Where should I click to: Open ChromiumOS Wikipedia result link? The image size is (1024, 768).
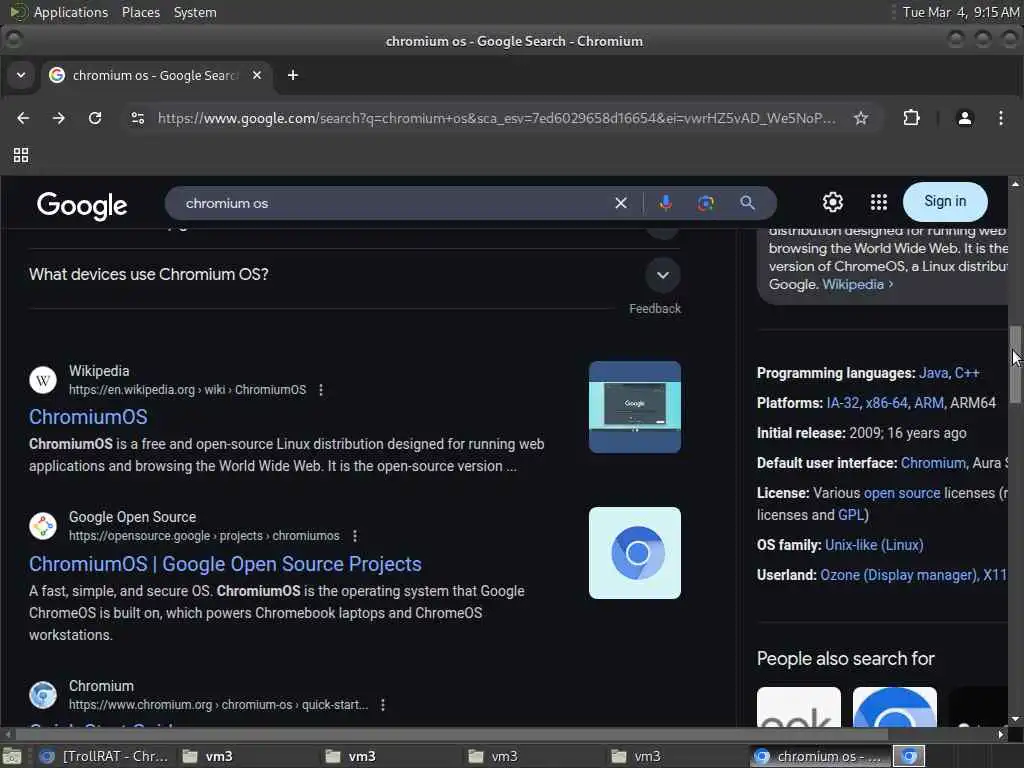pos(88,417)
